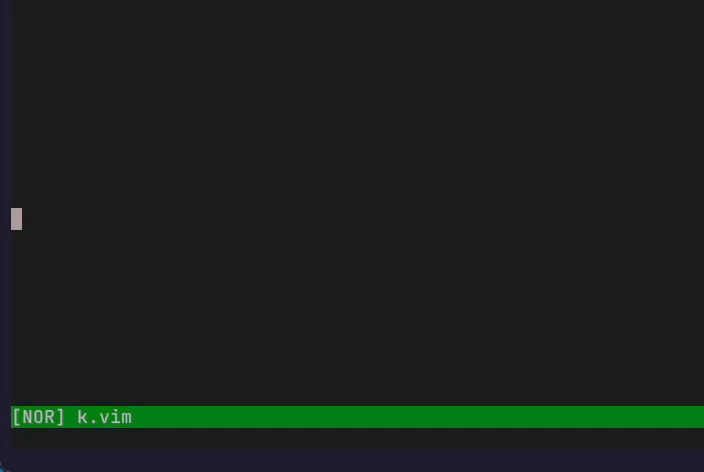This screenshot has height=472, width=704.
Task: Click the empty green status line area
Action: tap(418, 417)
